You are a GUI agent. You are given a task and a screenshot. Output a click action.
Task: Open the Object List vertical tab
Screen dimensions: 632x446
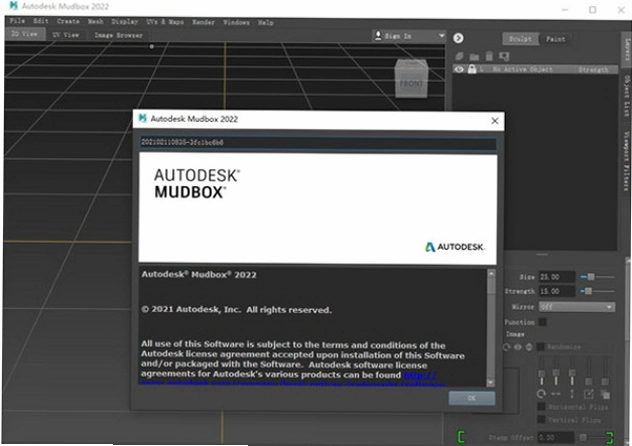(626, 97)
